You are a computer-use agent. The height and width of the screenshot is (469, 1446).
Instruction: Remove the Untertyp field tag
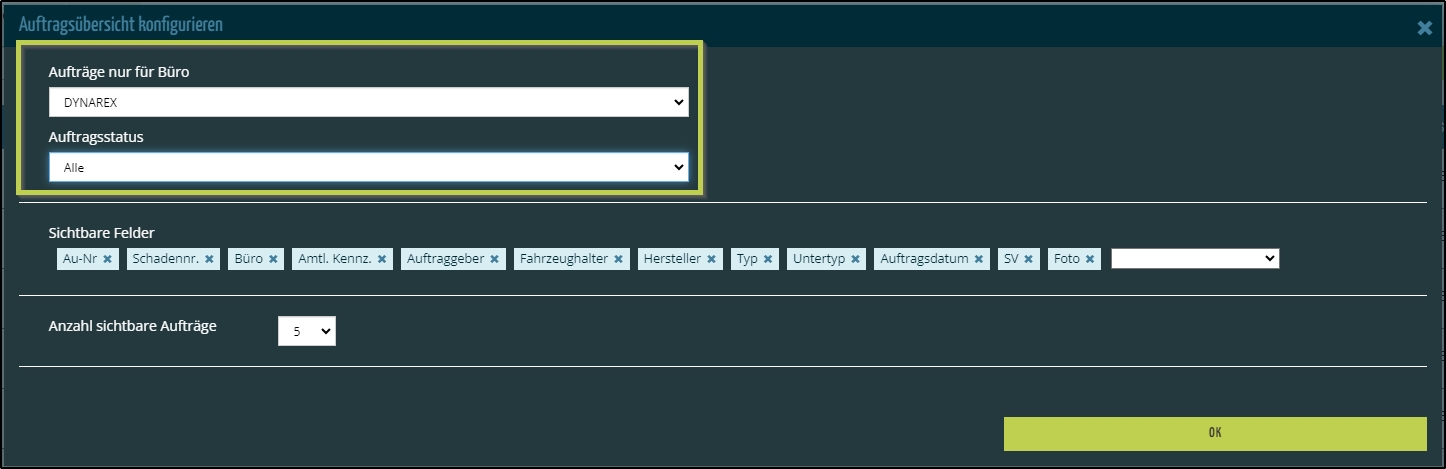tap(855, 259)
